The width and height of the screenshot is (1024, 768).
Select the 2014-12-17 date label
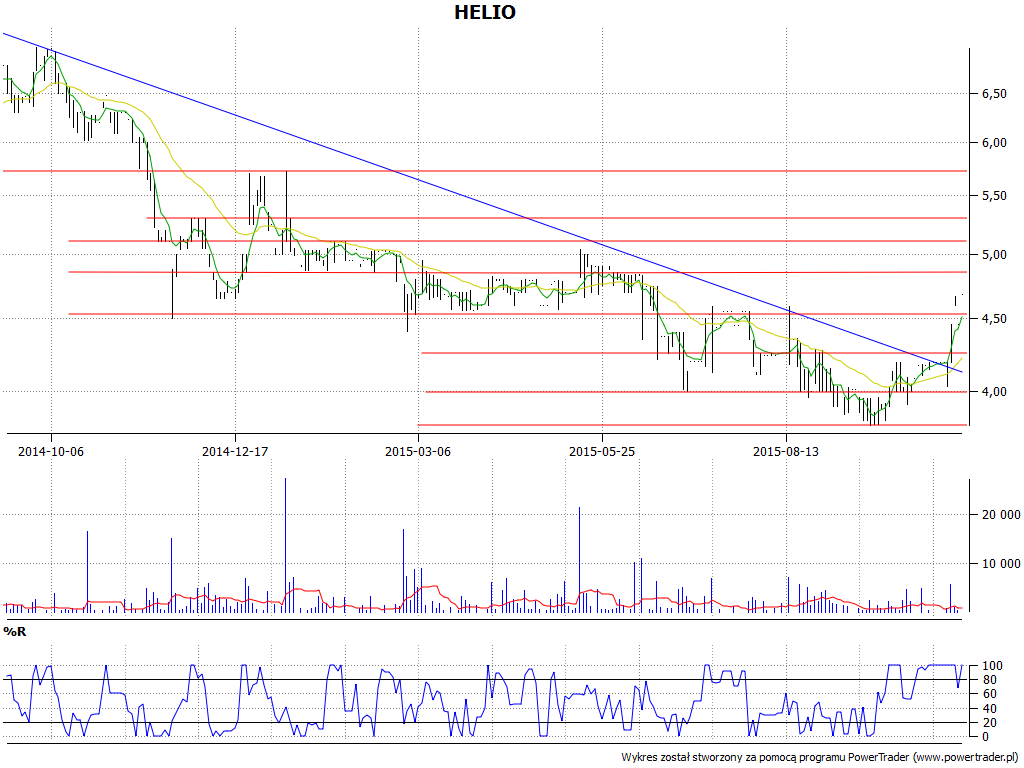click(x=235, y=451)
